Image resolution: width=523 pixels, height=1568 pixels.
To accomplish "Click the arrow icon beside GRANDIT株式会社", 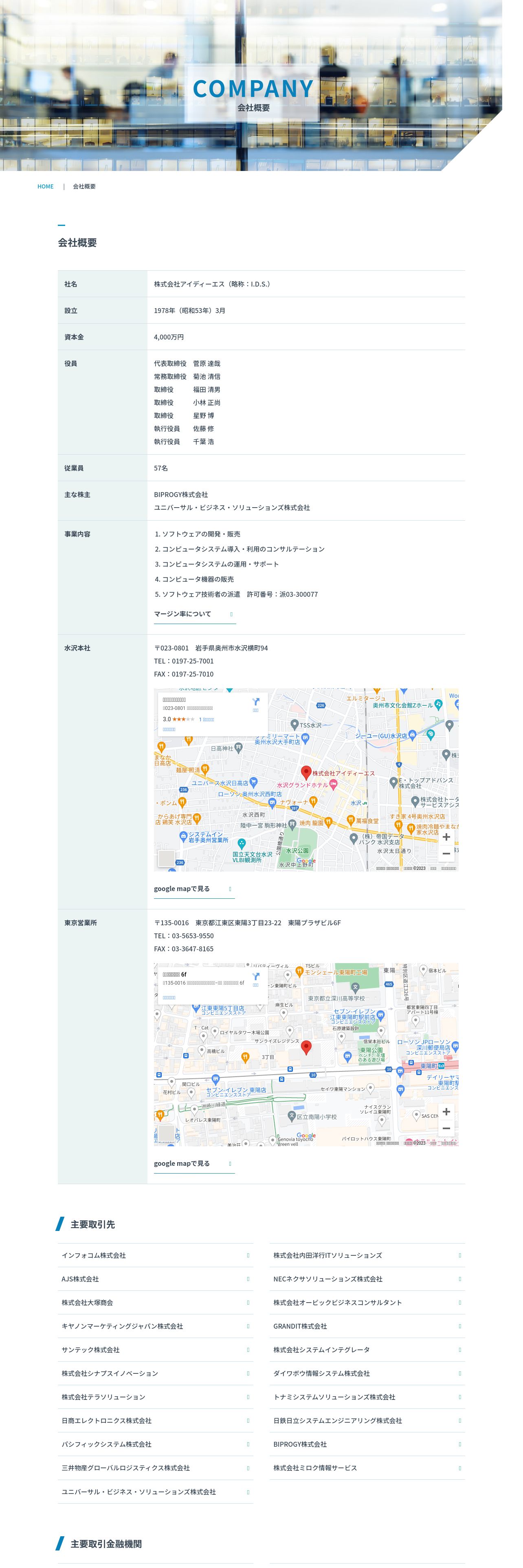I will click(460, 1326).
